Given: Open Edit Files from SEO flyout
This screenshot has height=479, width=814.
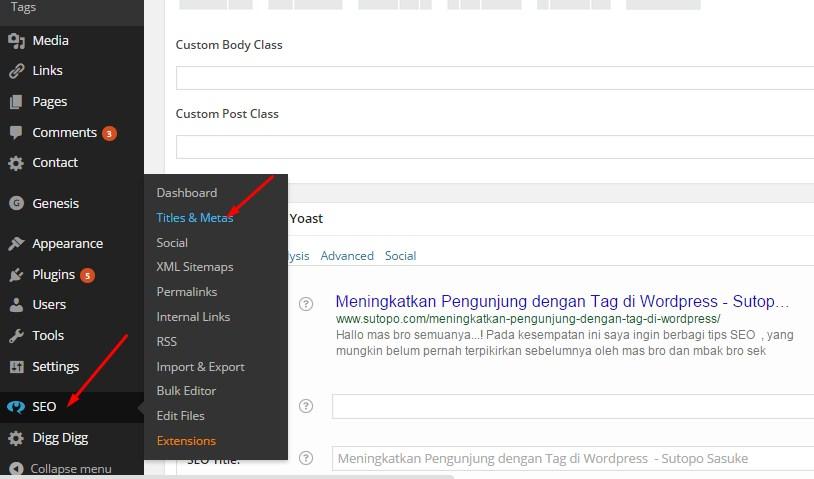Looking at the screenshot, I should tap(180, 416).
